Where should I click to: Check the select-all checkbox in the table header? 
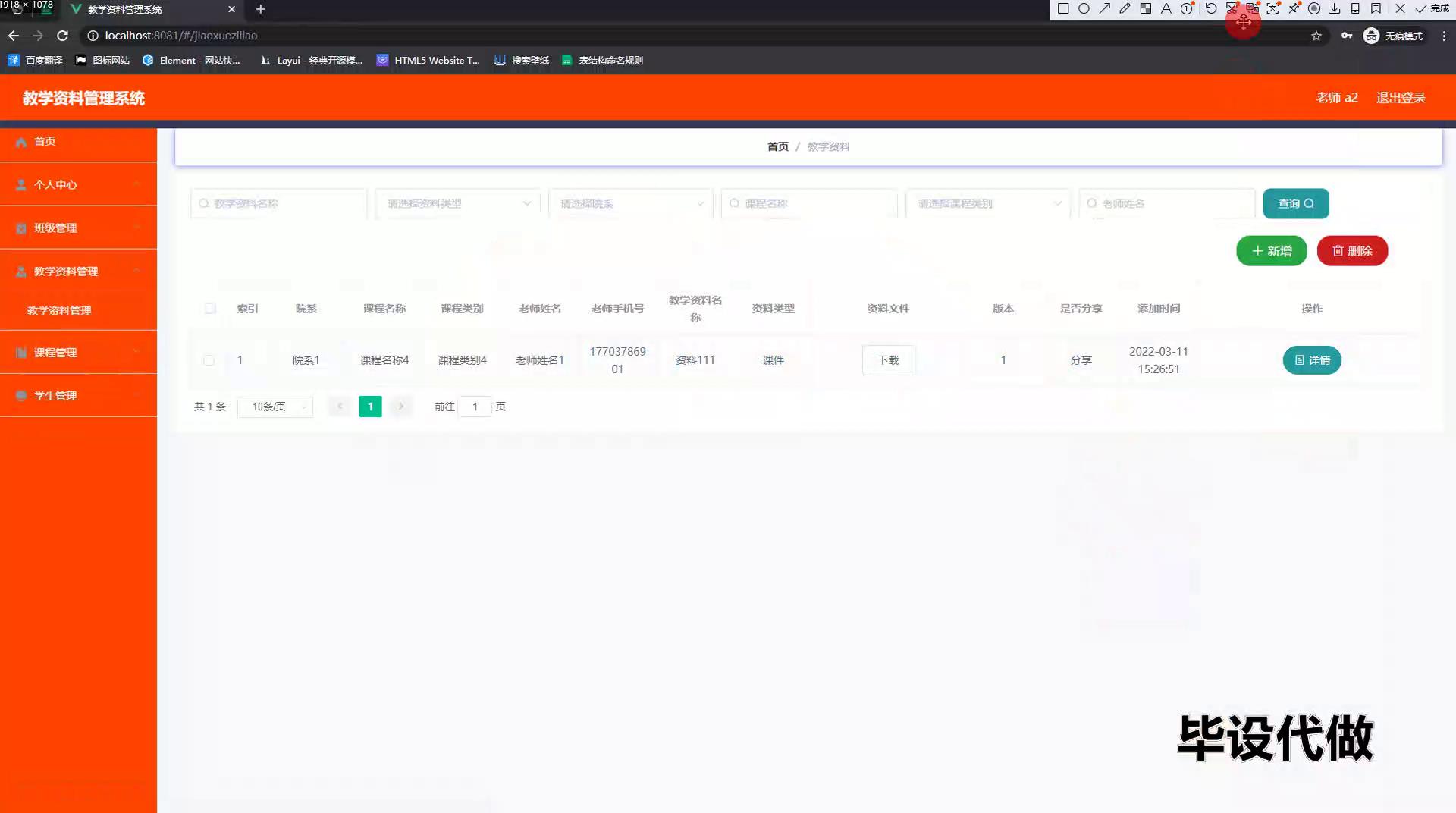pos(210,309)
